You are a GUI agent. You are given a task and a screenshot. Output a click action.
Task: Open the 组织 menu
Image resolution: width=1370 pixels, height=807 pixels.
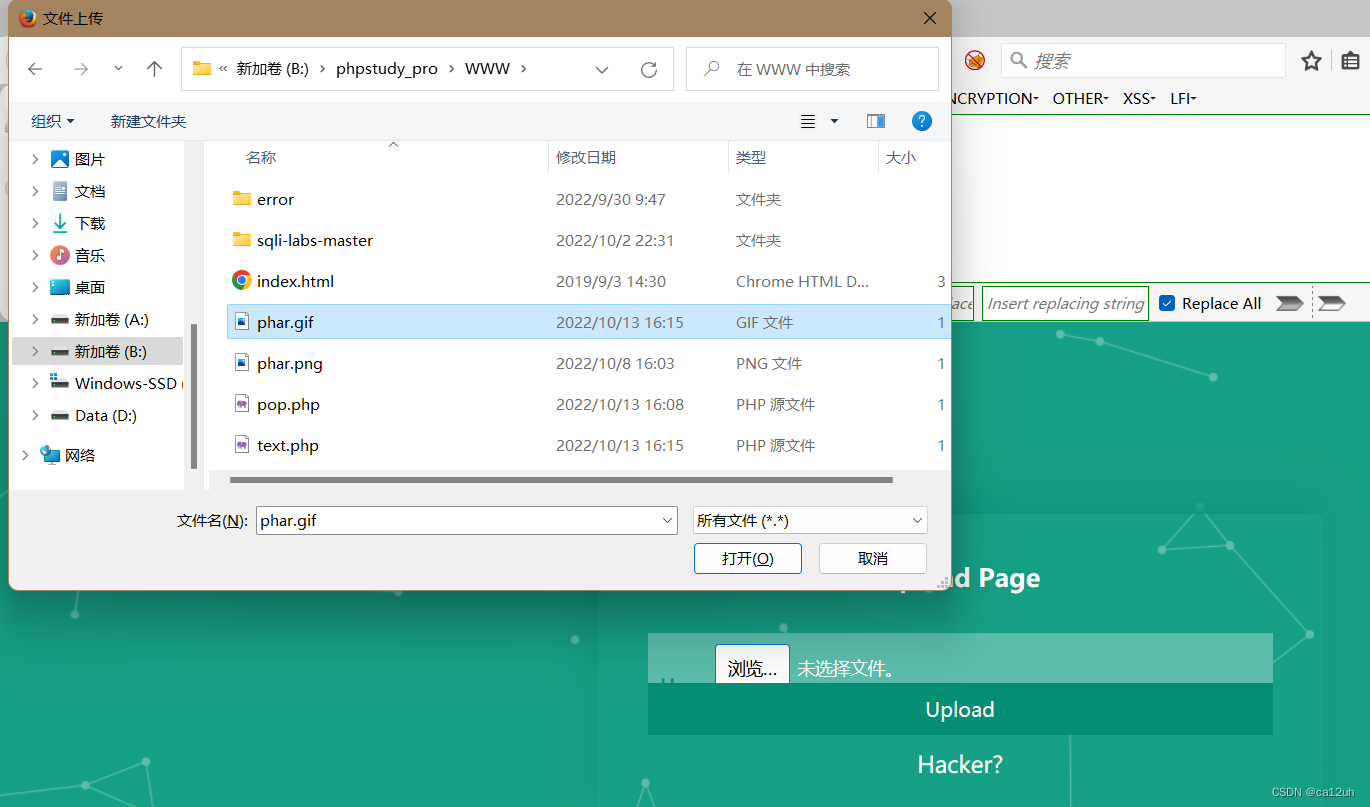pos(53,121)
